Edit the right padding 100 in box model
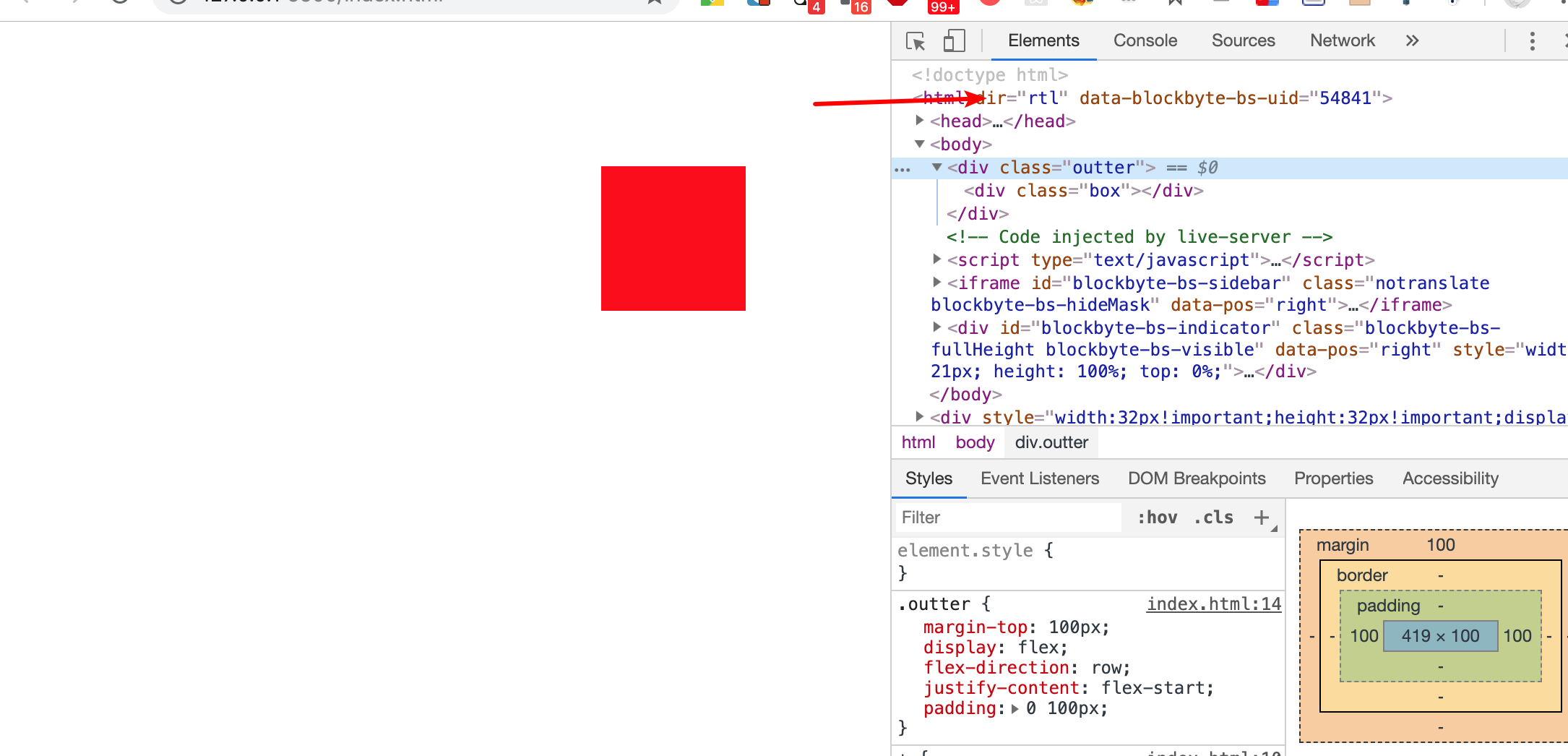This screenshot has height=756, width=1568. click(1517, 636)
